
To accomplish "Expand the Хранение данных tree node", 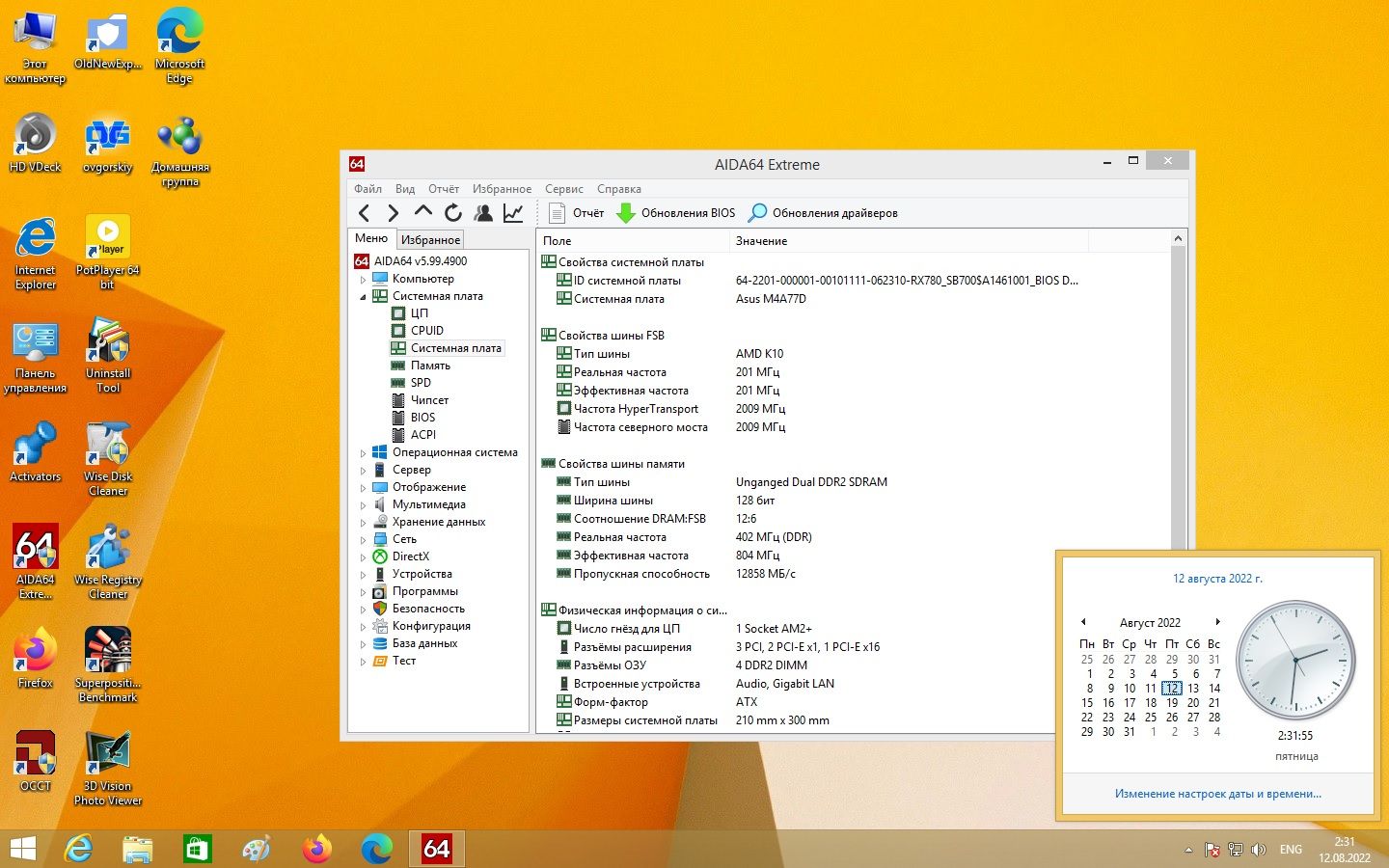I will click(364, 523).
